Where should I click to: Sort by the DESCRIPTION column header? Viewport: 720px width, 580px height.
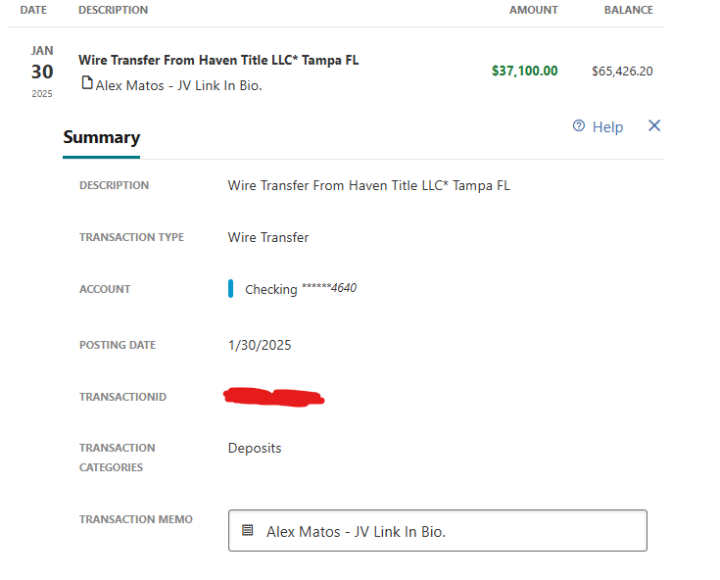click(113, 10)
